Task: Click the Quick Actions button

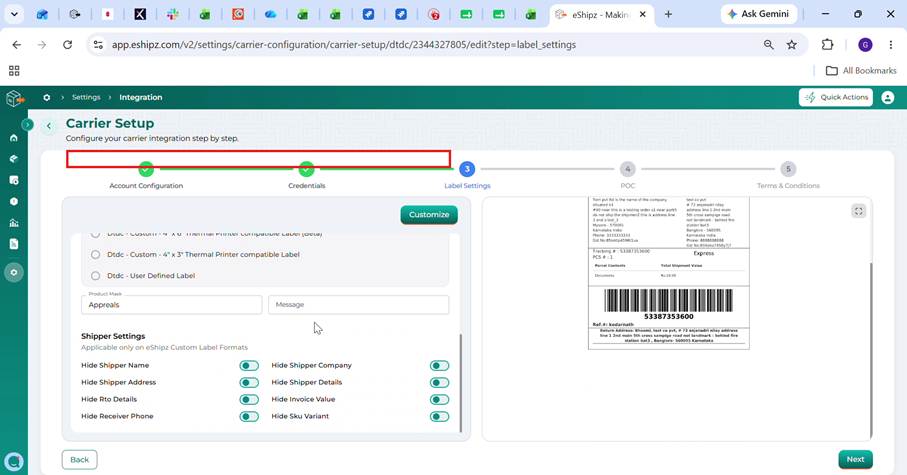Action: click(x=836, y=97)
